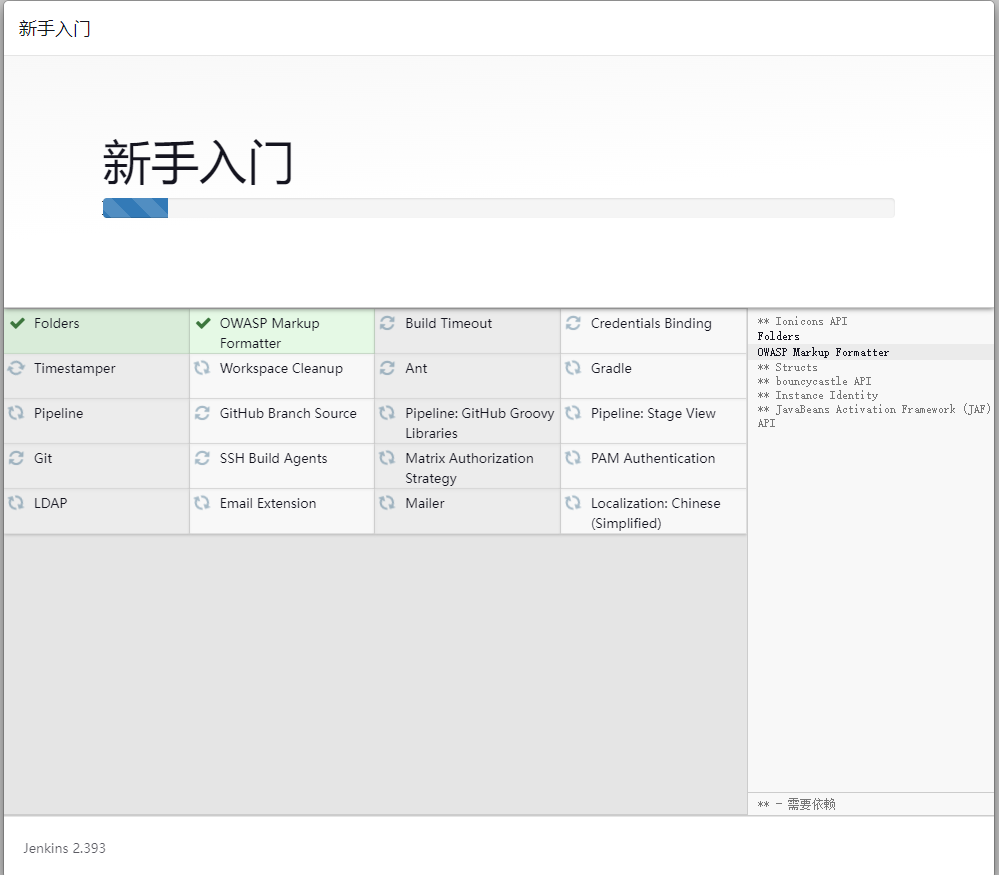
Task: Select the Mailer plugin label
Action: (425, 503)
